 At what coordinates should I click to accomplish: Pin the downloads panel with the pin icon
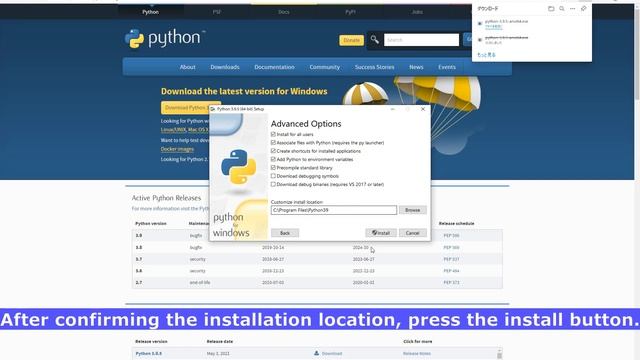pos(584,9)
